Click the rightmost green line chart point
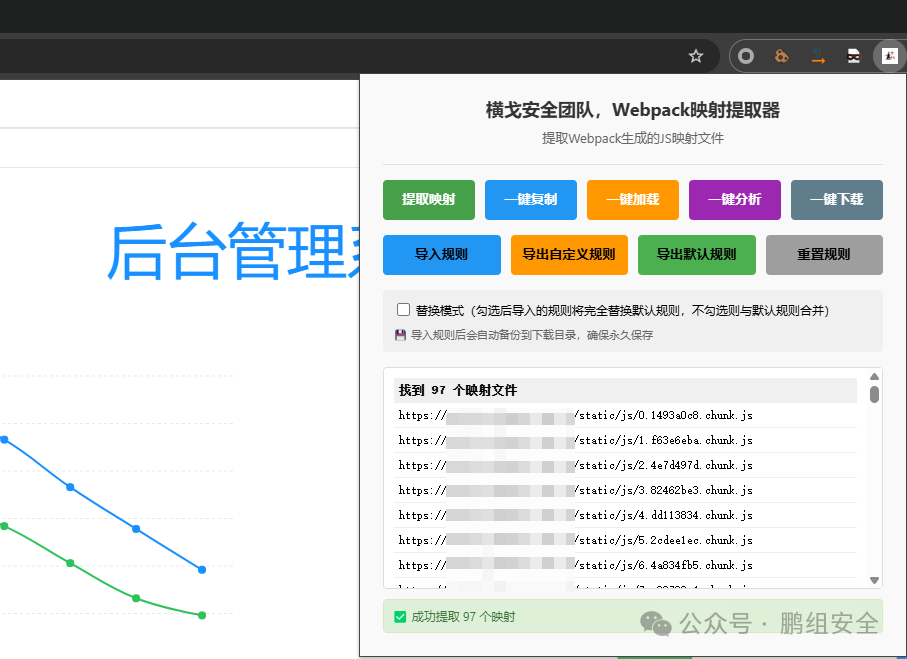The width and height of the screenshot is (907, 659). (x=202, y=615)
